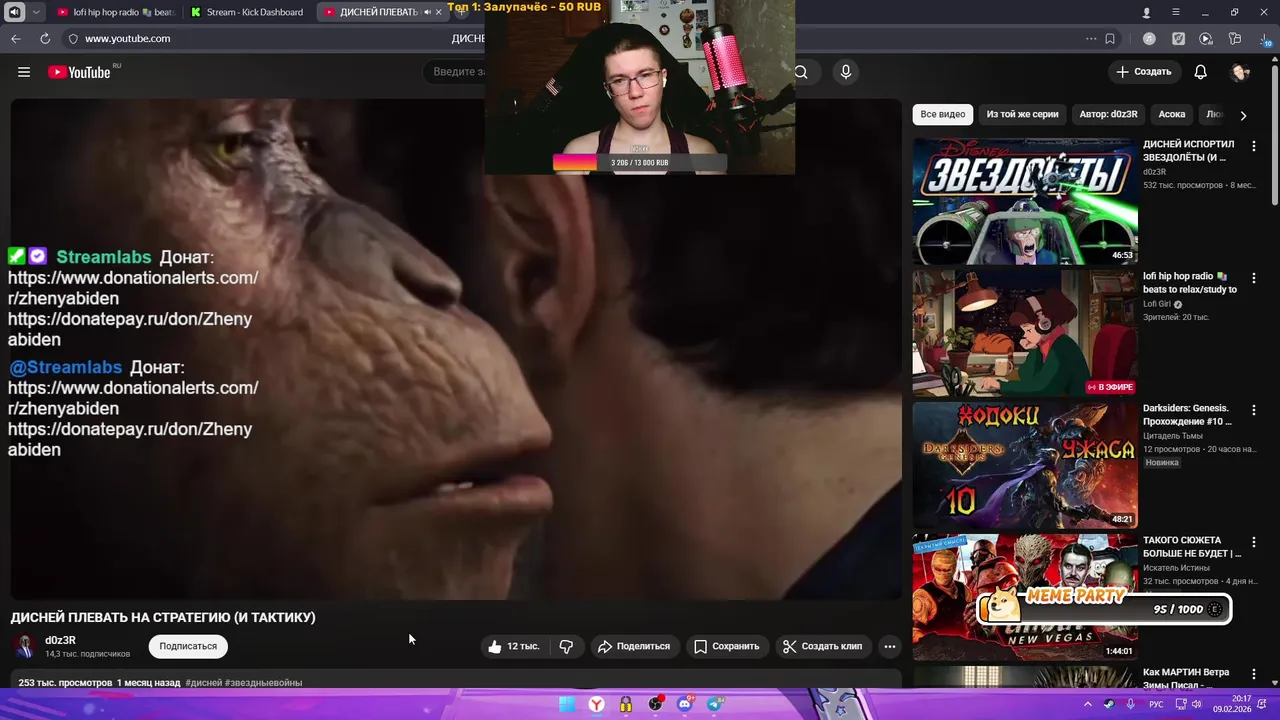This screenshot has height=720, width=1280.
Task: Switch keyboard language РУС indicator
Action: [x=1156, y=704]
